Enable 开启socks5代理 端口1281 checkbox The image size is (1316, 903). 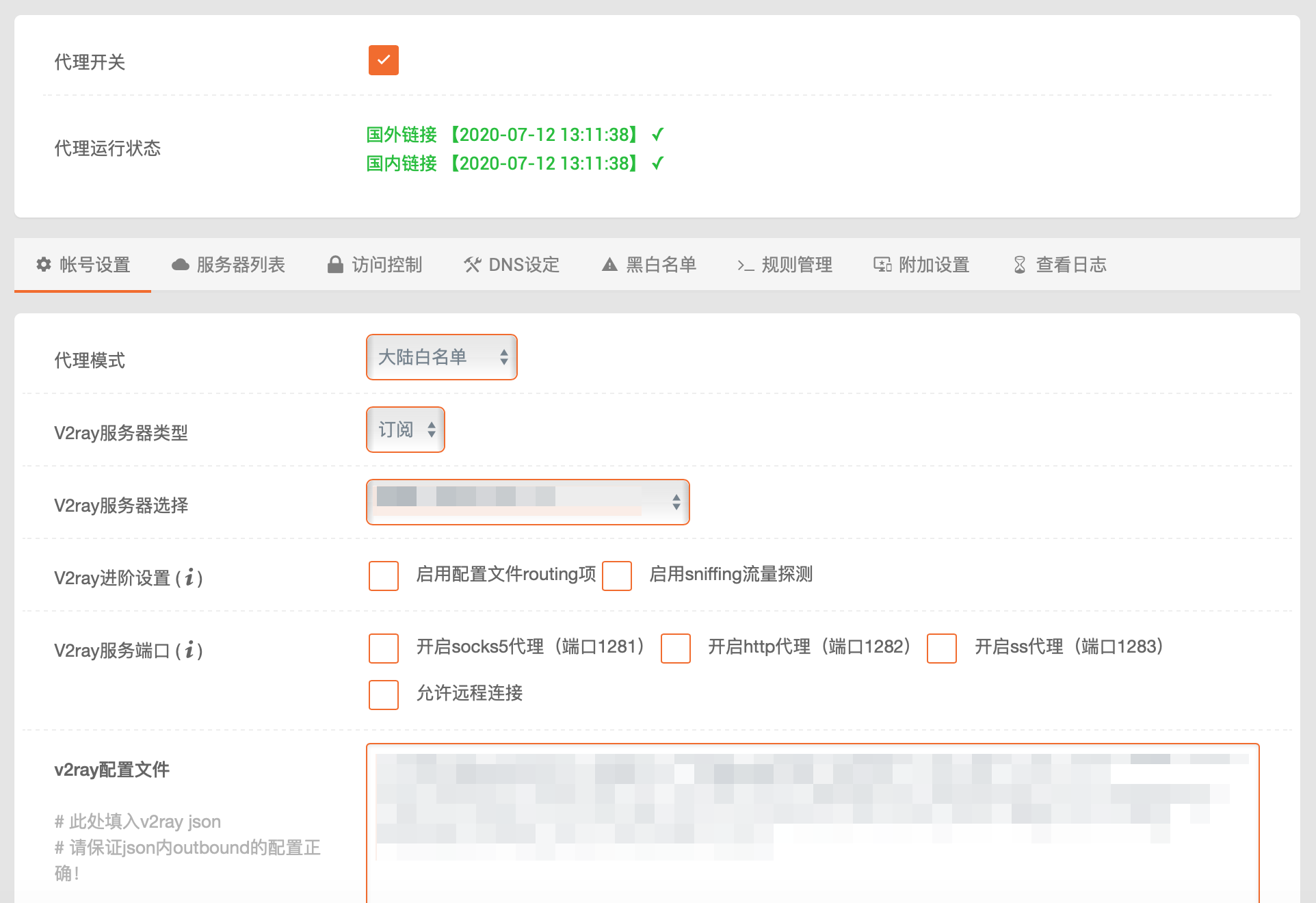(x=383, y=648)
